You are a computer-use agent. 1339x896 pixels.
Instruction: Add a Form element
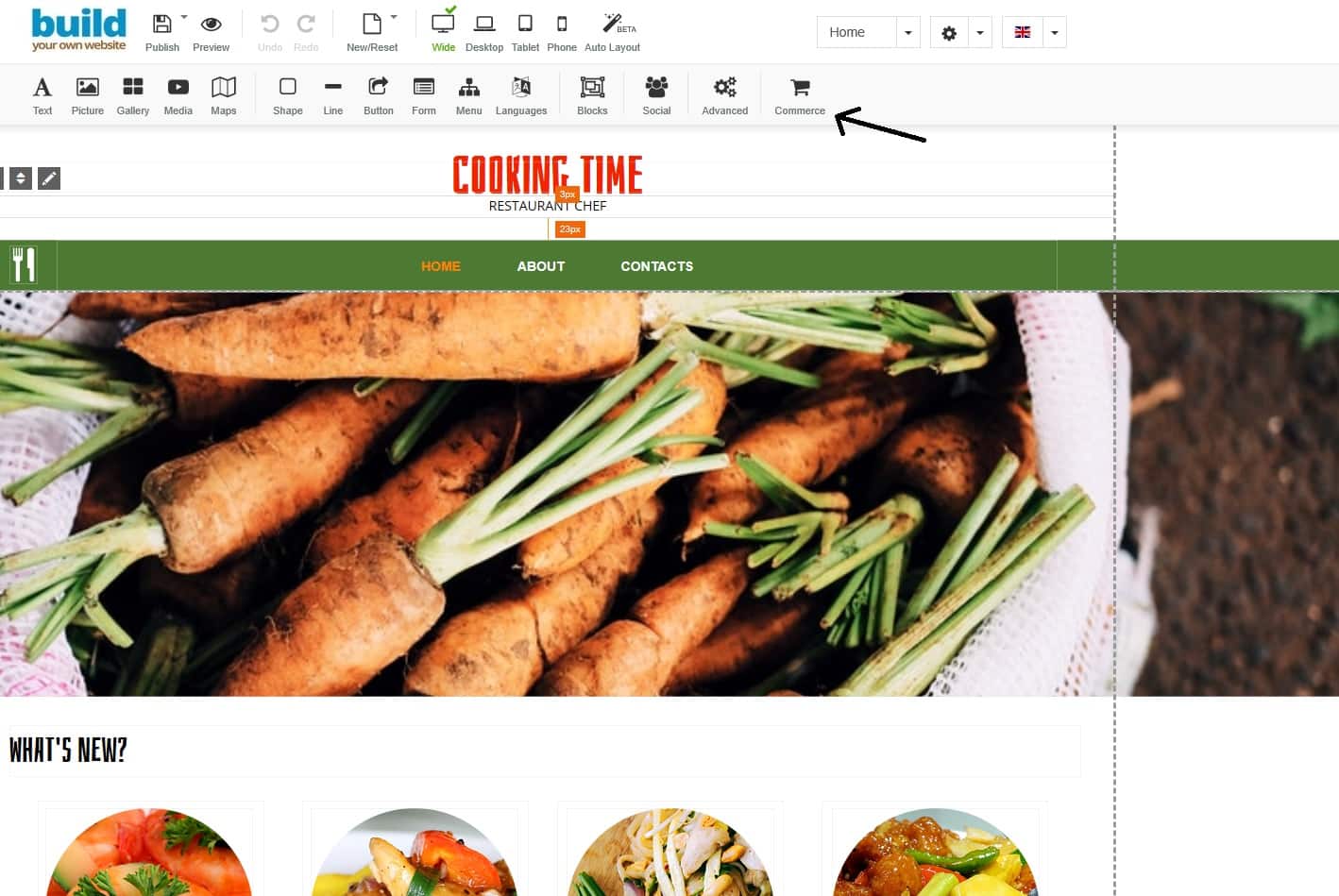click(x=424, y=96)
